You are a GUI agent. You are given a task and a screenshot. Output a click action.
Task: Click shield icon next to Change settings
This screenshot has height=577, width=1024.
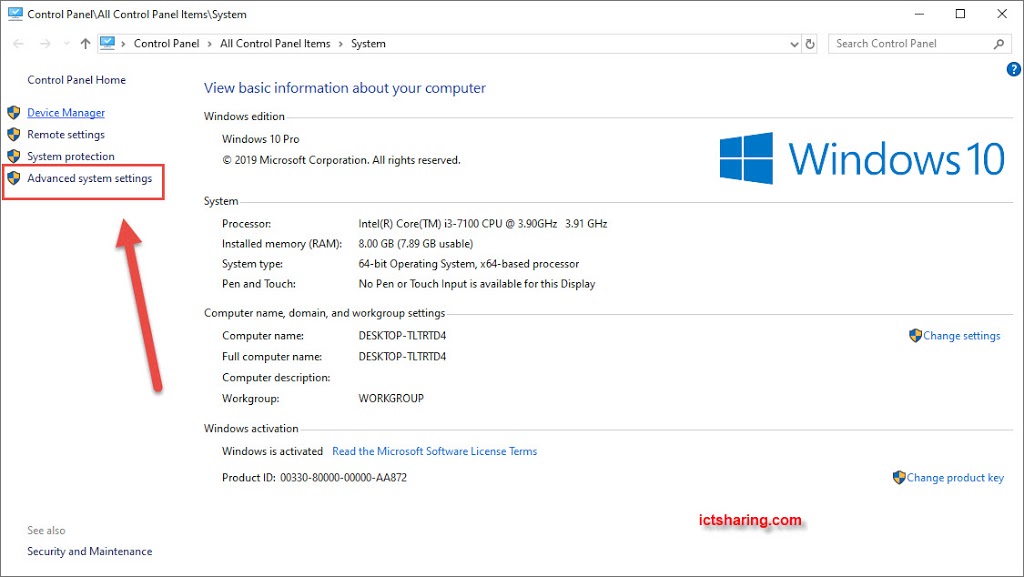pos(915,335)
